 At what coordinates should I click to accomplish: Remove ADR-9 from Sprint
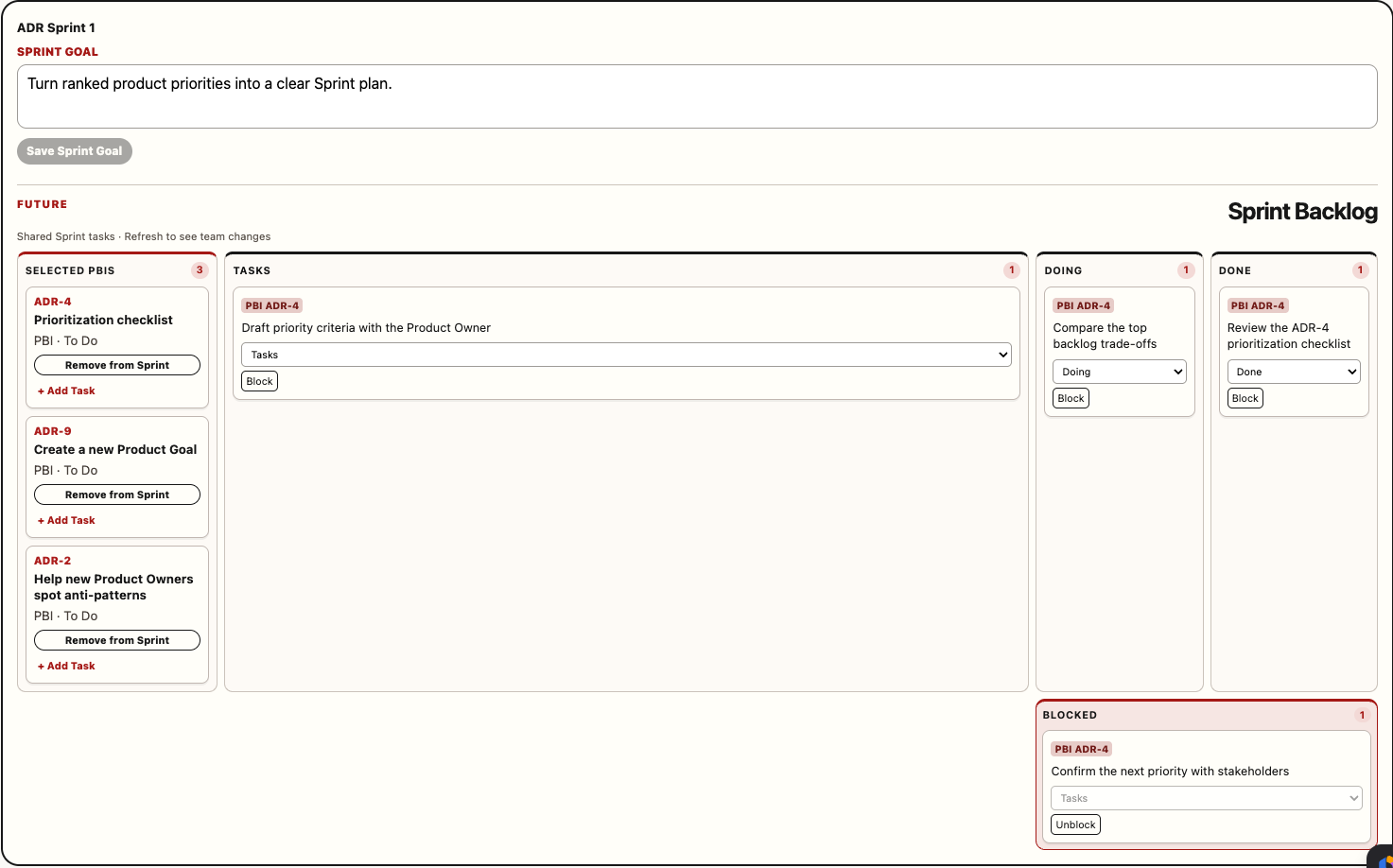coord(117,495)
